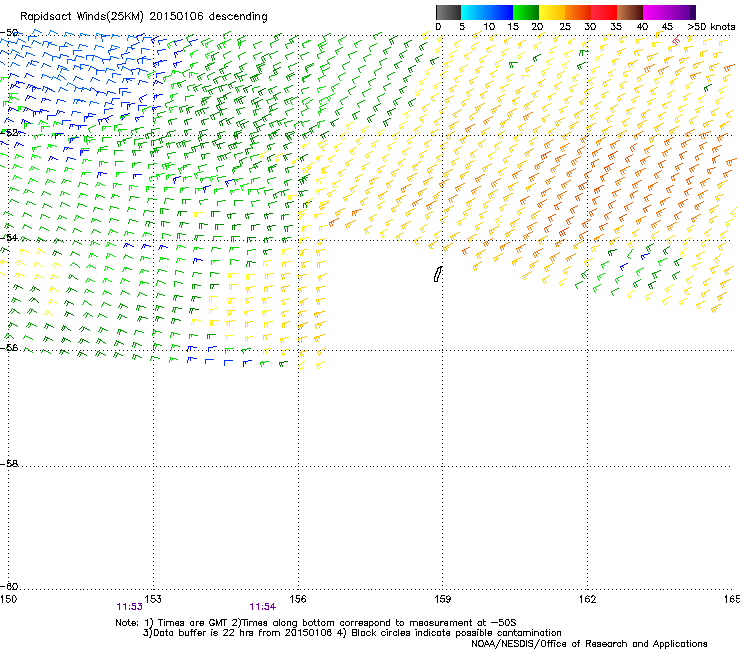Click the '>50 knots' legend label

coord(711,27)
